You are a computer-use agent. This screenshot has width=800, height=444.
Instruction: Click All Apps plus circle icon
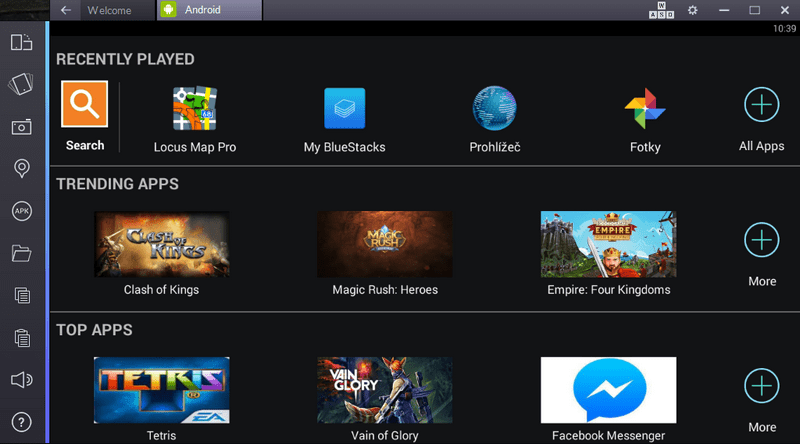tap(761, 105)
